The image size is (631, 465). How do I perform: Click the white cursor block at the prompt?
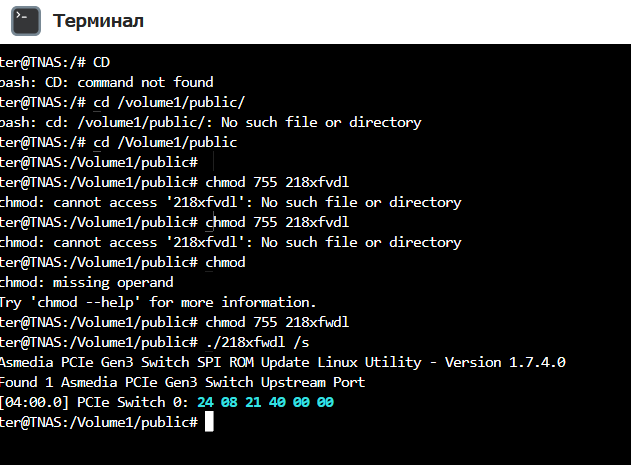[x=209, y=422]
